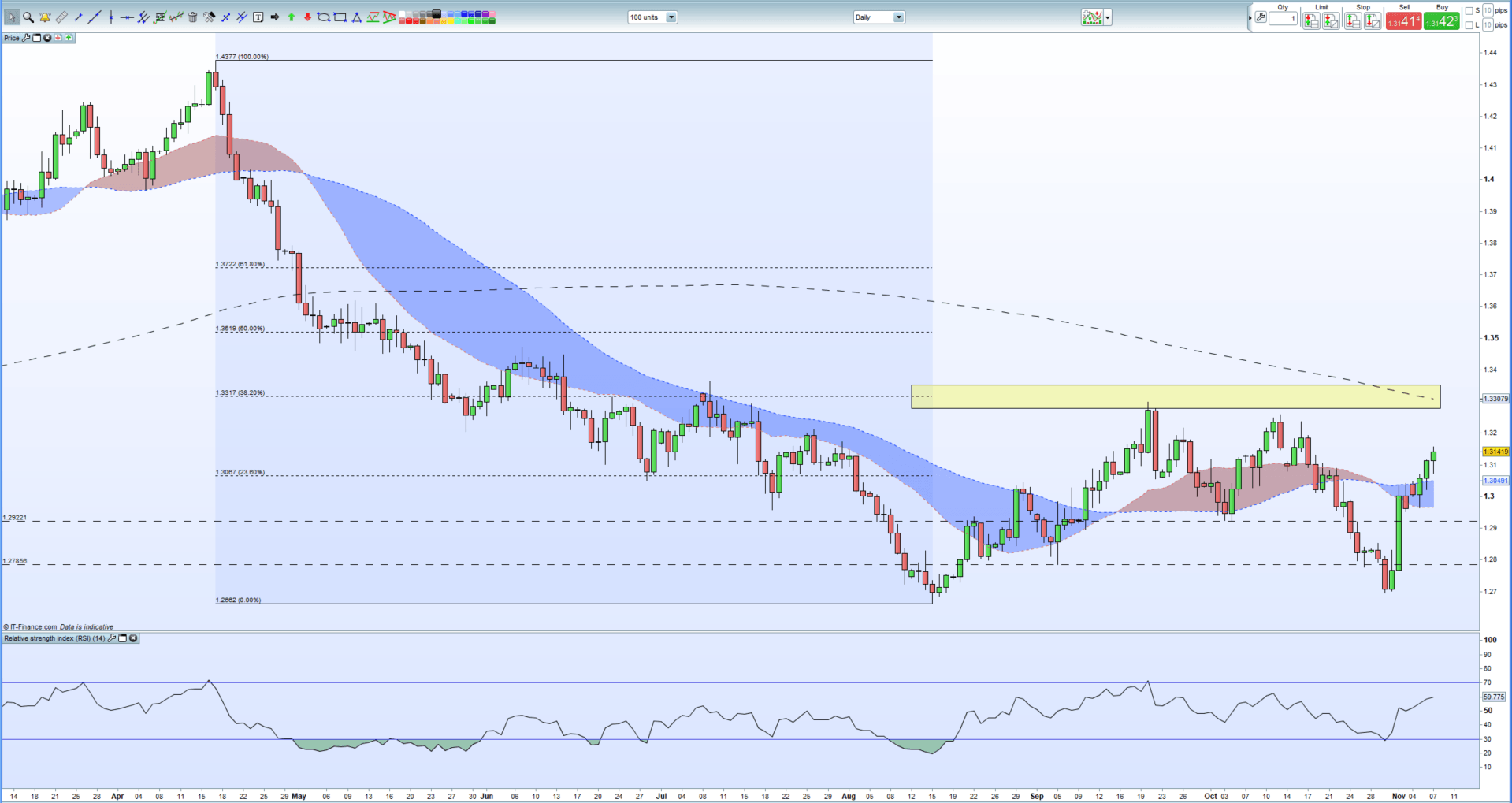Enable the S stop pips checkbox
This screenshot has height=803, width=1512.
click(1469, 11)
